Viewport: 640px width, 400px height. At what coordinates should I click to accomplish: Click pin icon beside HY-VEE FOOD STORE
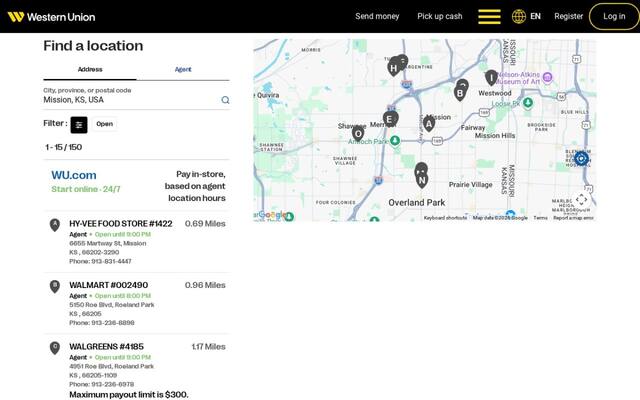pos(55,225)
